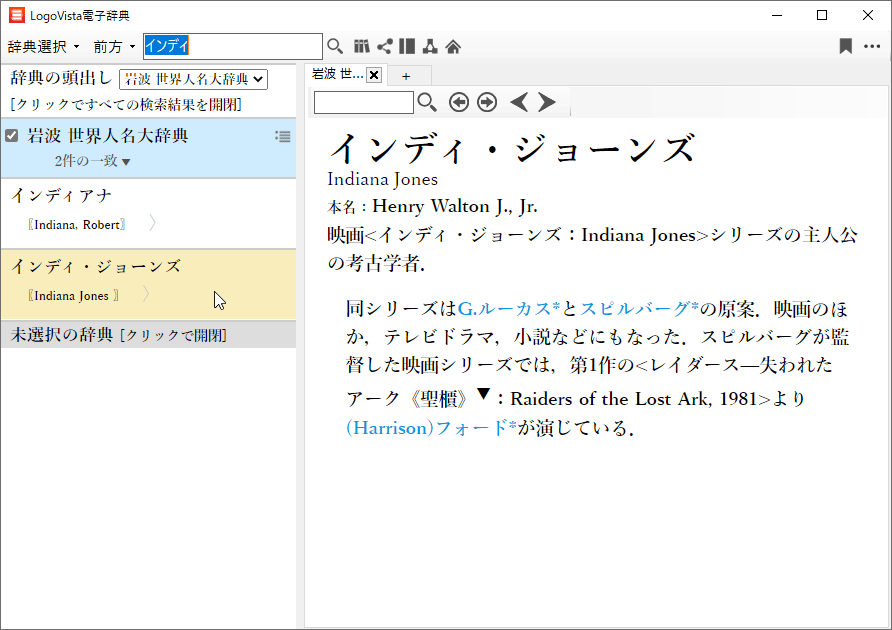Click the share icon in toolbar

[385, 46]
